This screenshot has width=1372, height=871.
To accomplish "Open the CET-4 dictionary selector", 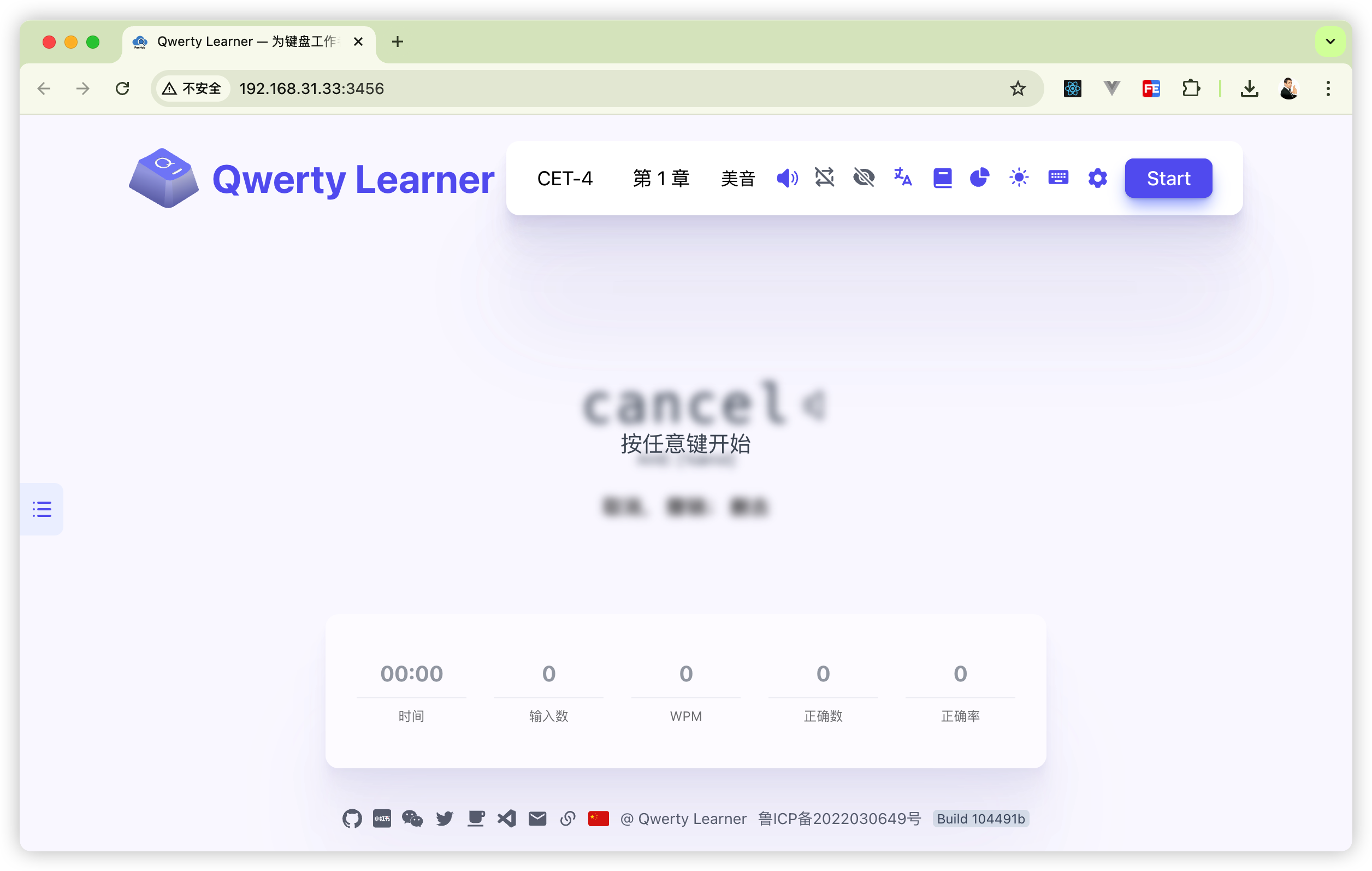I will (x=565, y=179).
